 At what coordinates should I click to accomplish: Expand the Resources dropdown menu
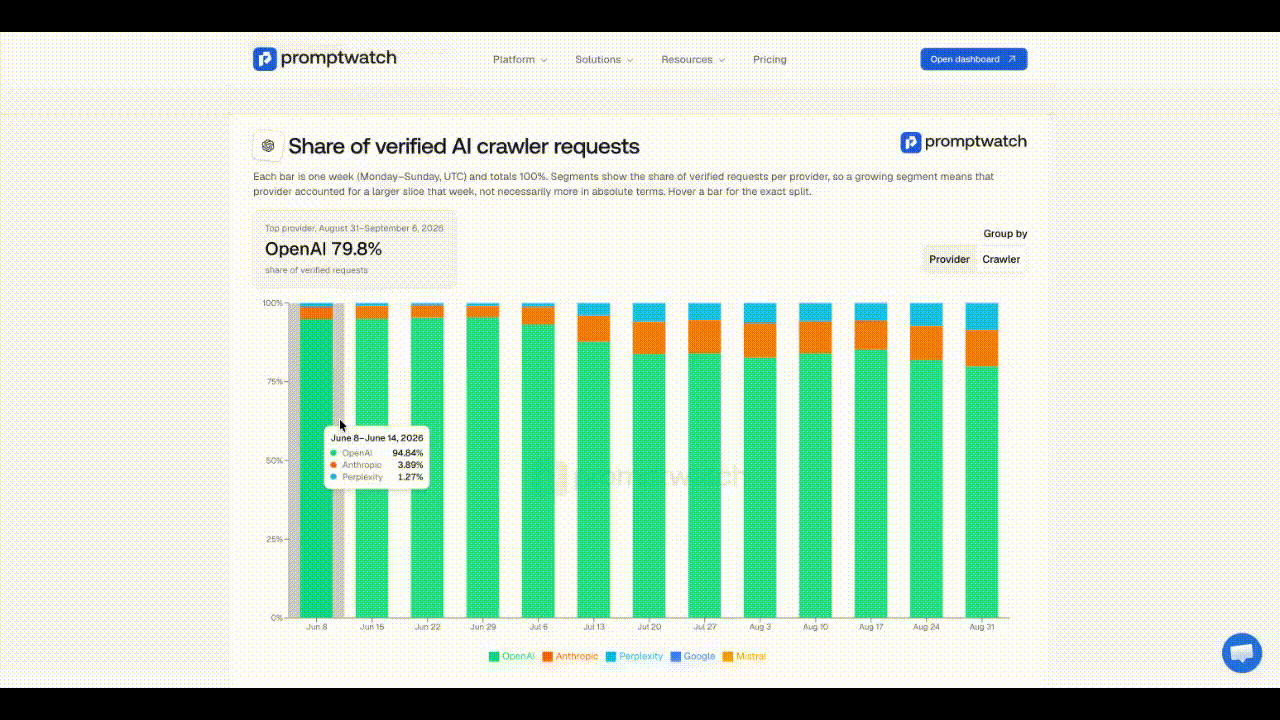point(693,60)
